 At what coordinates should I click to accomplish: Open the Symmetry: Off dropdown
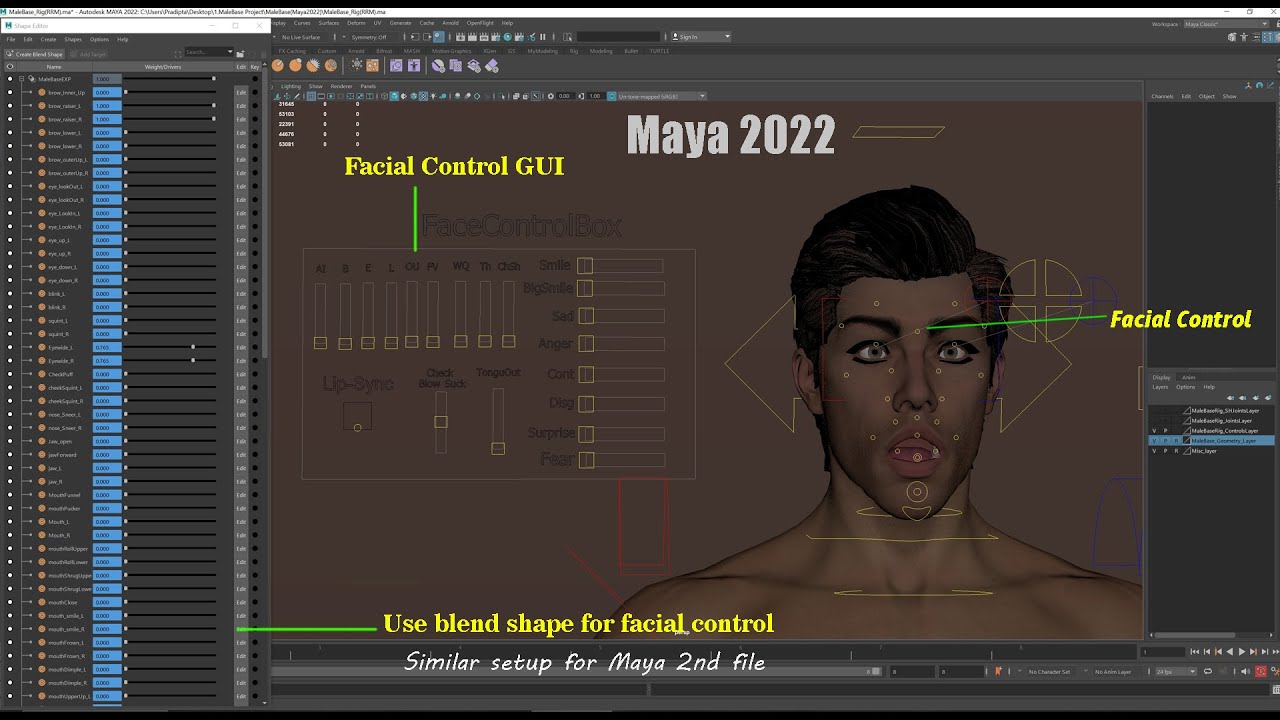pyautogui.click(x=371, y=37)
